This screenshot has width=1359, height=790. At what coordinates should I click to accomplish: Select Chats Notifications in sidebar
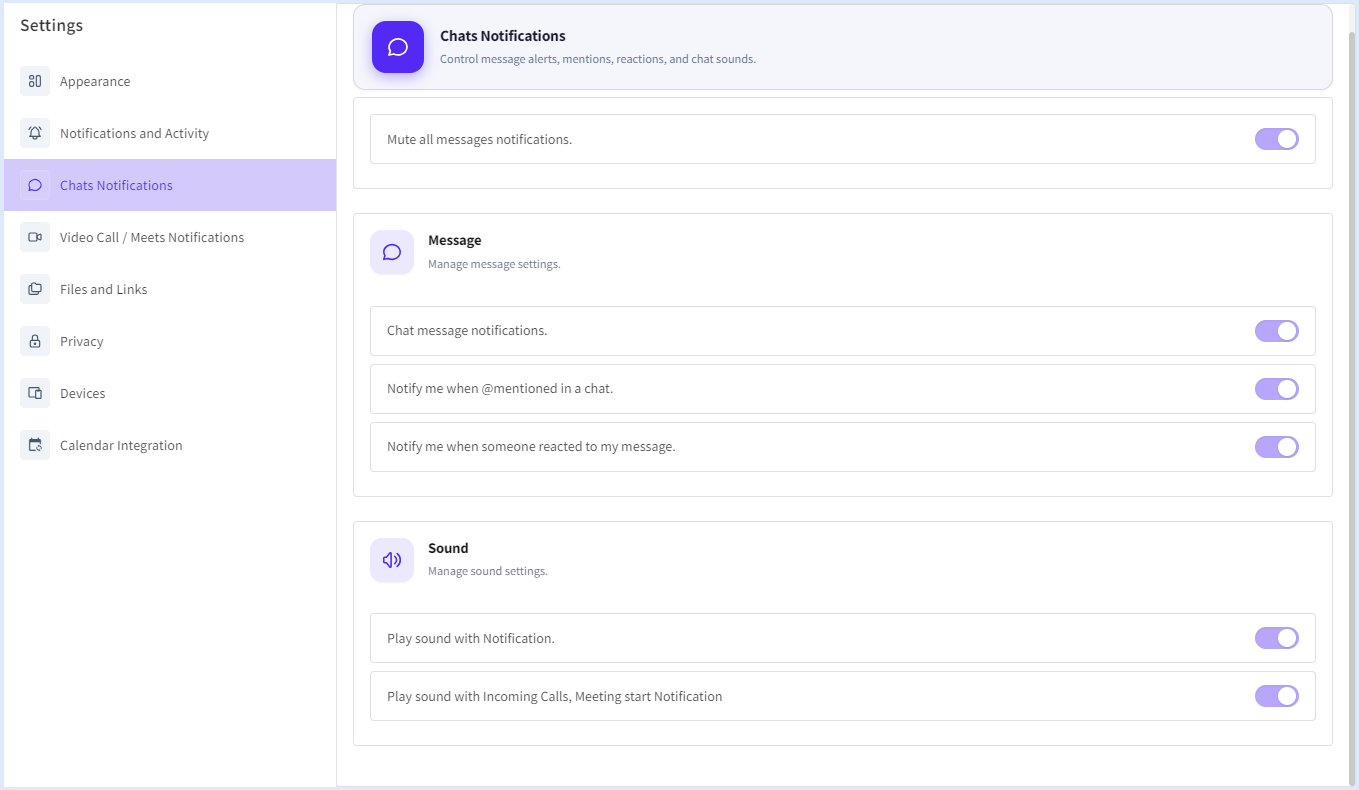pos(170,185)
